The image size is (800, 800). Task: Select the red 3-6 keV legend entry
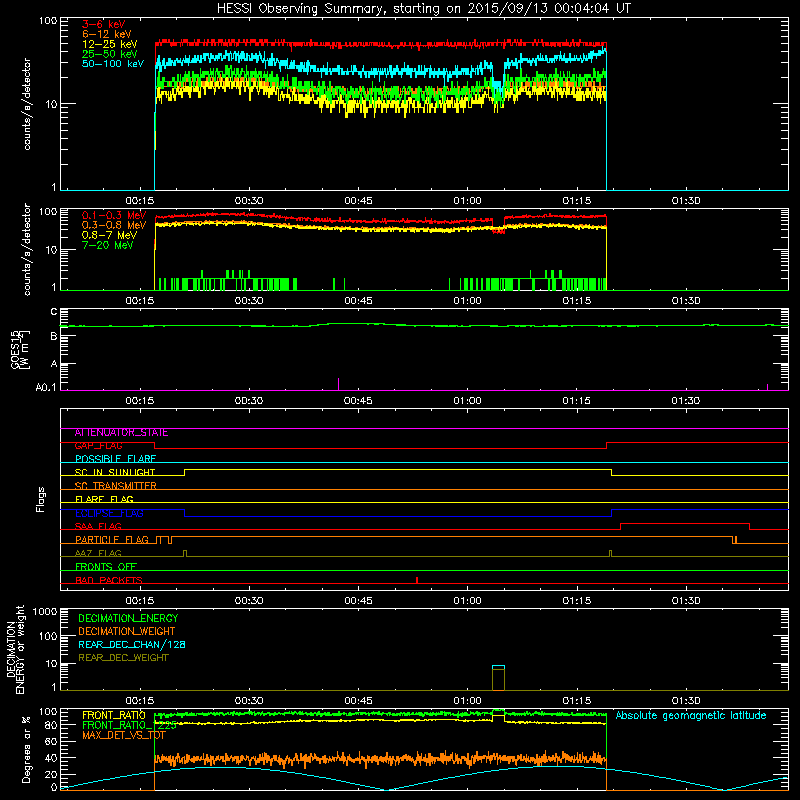[x=104, y=24]
